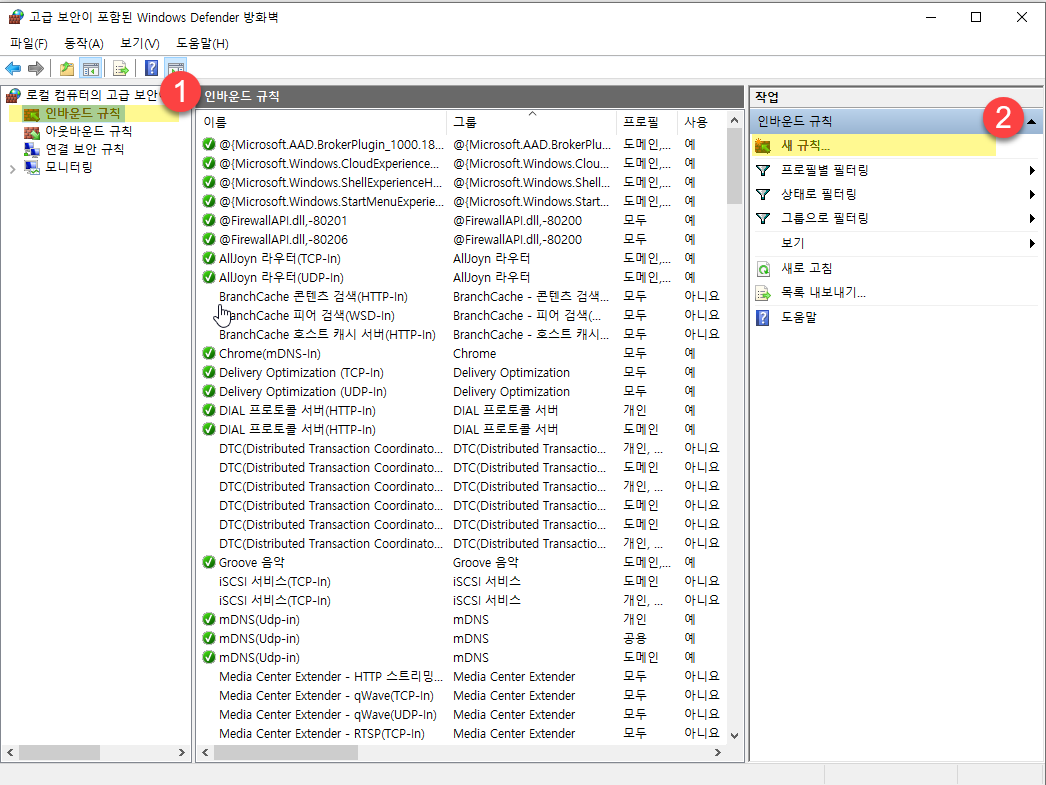Click green check icon of Delivery Optimization (TCP-In)

(209, 372)
